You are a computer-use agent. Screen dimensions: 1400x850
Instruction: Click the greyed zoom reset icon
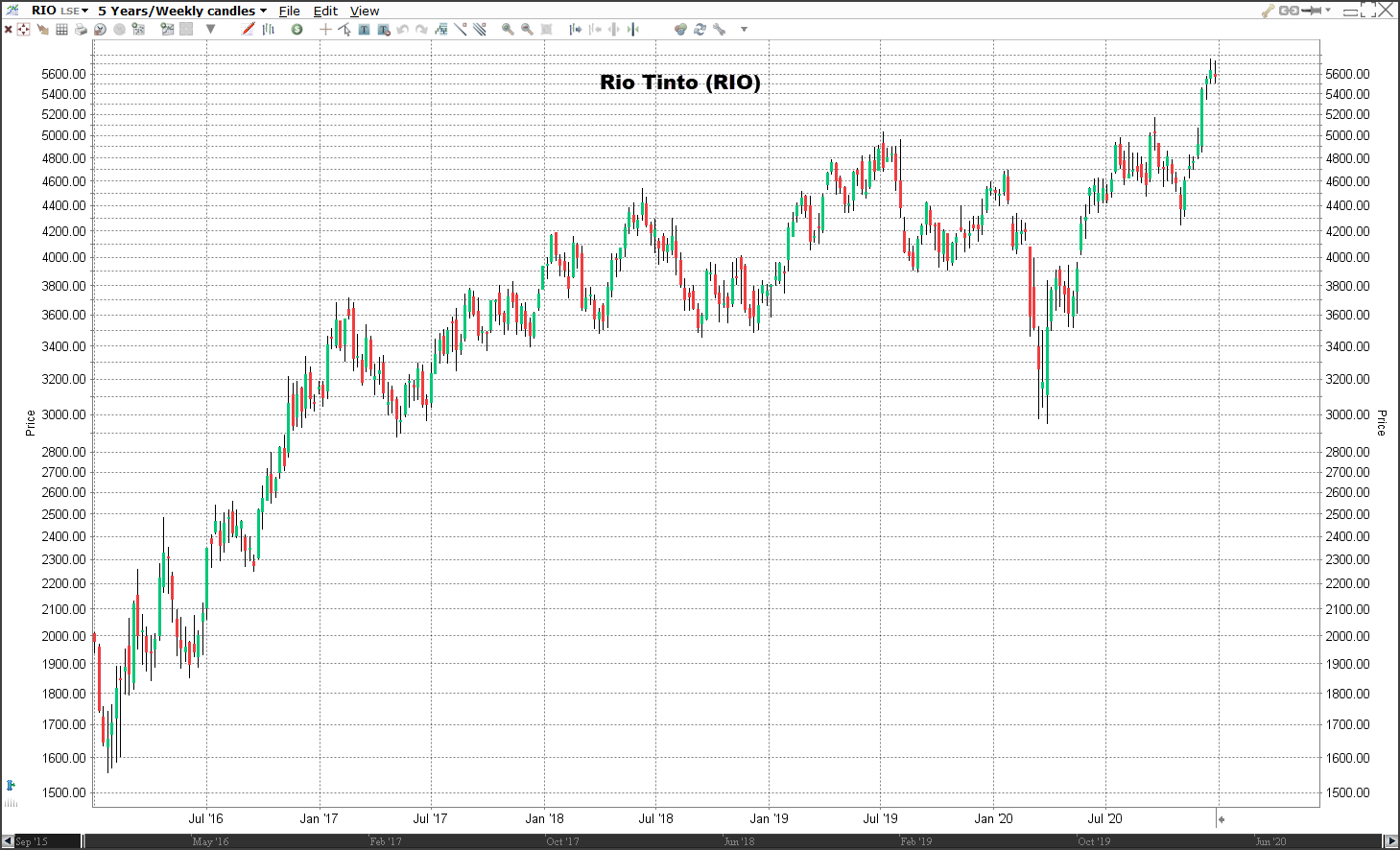pyautogui.click(x=546, y=30)
